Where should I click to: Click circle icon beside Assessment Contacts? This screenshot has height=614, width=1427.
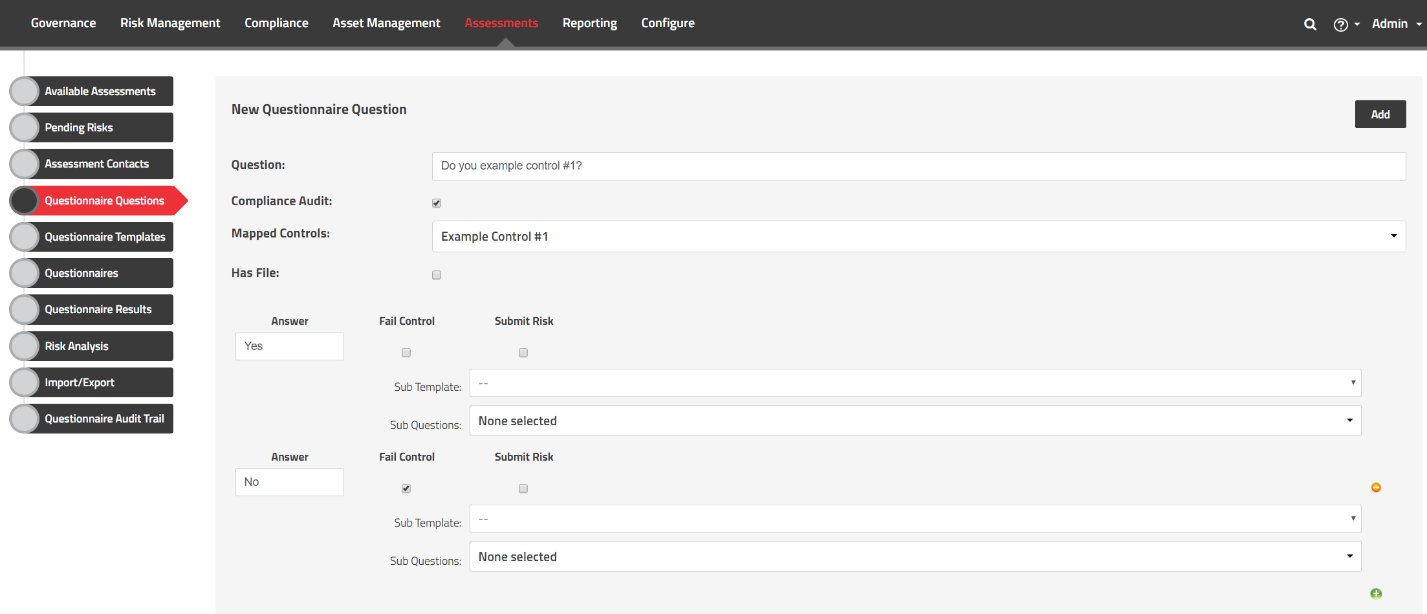point(24,164)
